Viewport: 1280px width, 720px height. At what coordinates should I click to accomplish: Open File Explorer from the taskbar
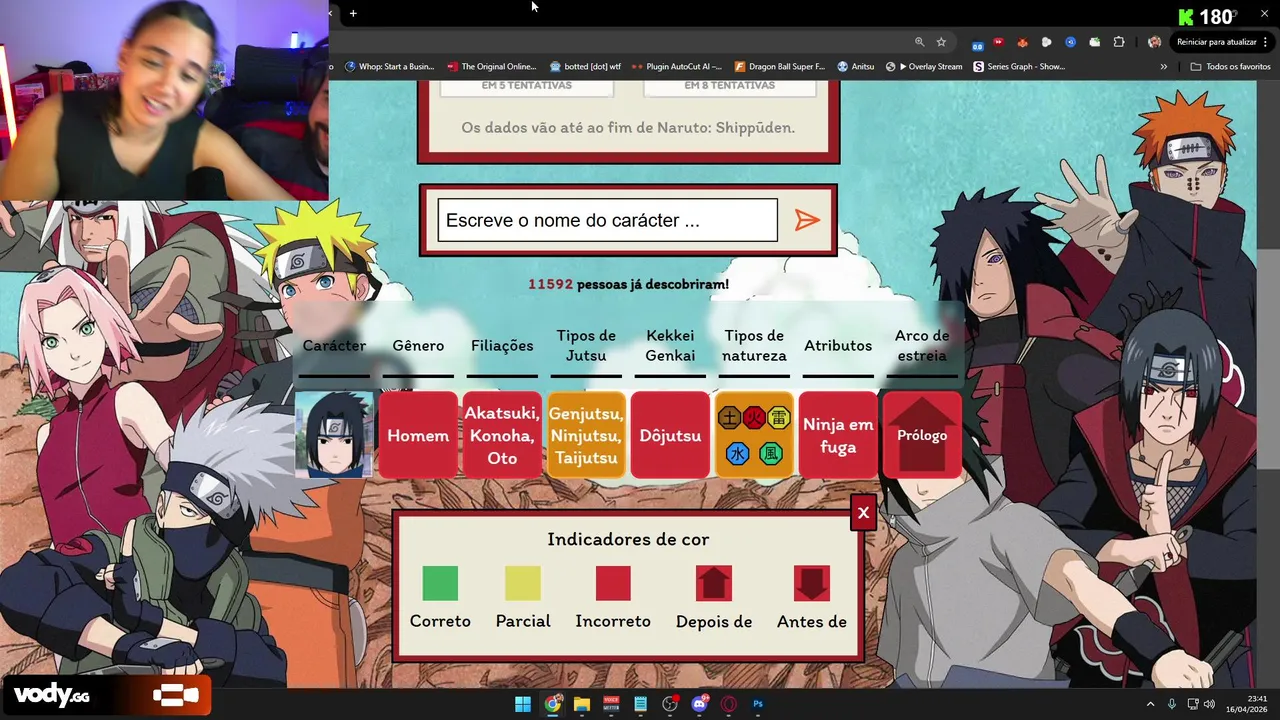[582, 704]
